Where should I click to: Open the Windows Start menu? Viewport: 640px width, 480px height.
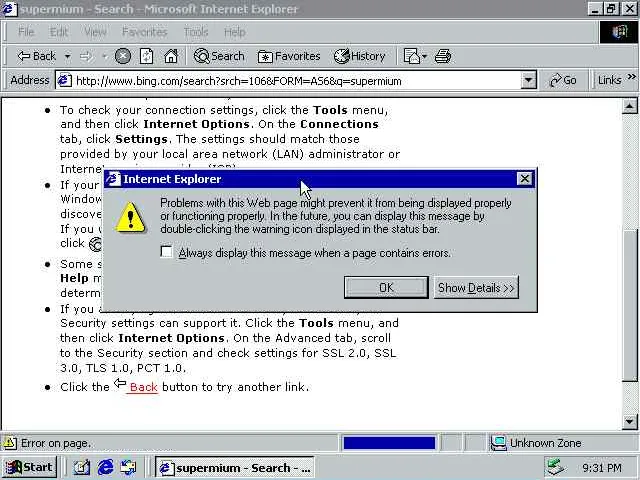[29, 467]
